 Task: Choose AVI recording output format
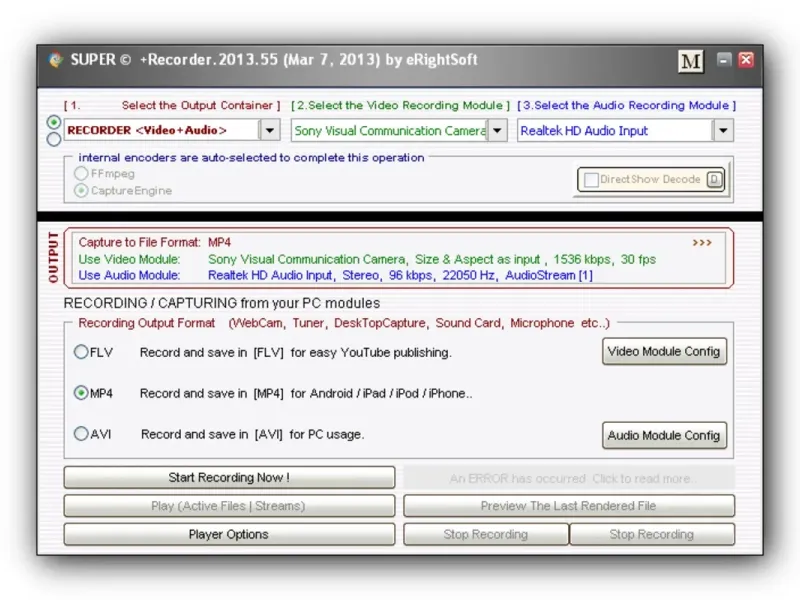tap(81, 434)
